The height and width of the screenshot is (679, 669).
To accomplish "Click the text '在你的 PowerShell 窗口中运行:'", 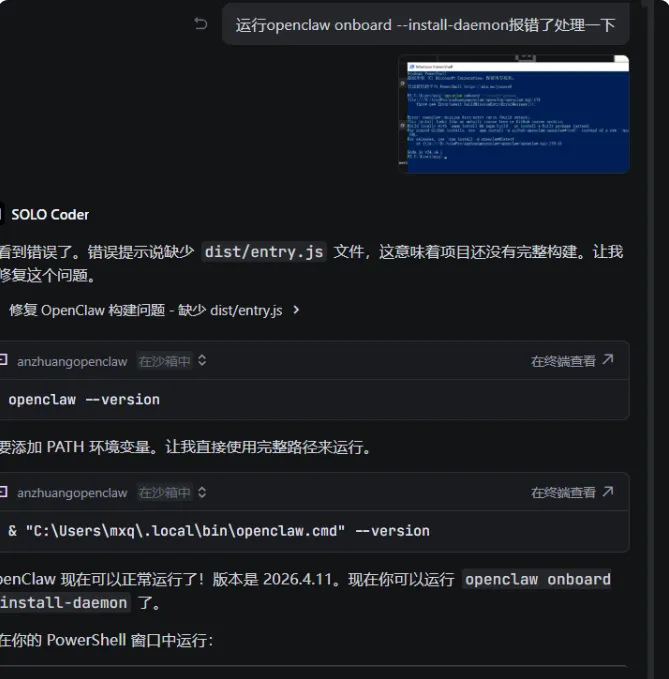I will pyautogui.click(x=106, y=640).
